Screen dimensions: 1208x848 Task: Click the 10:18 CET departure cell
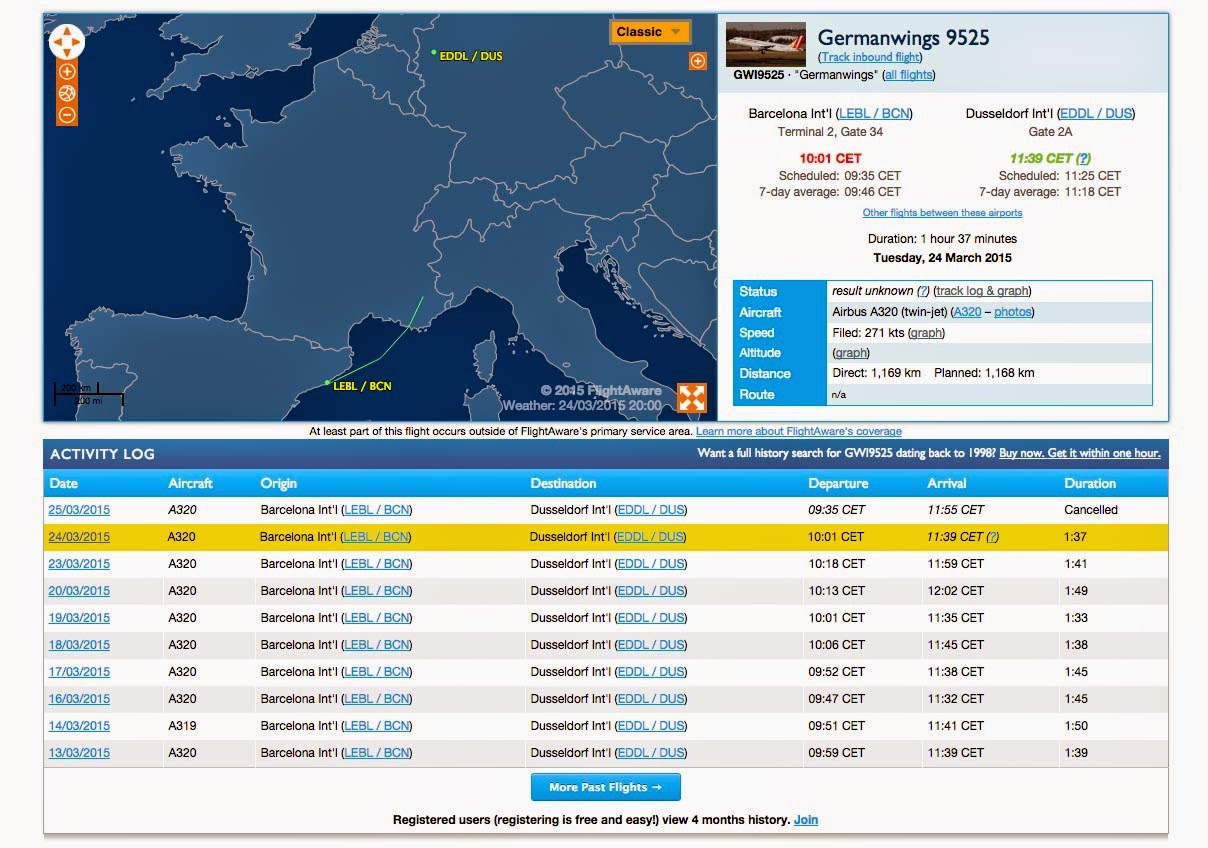coord(836,564)
